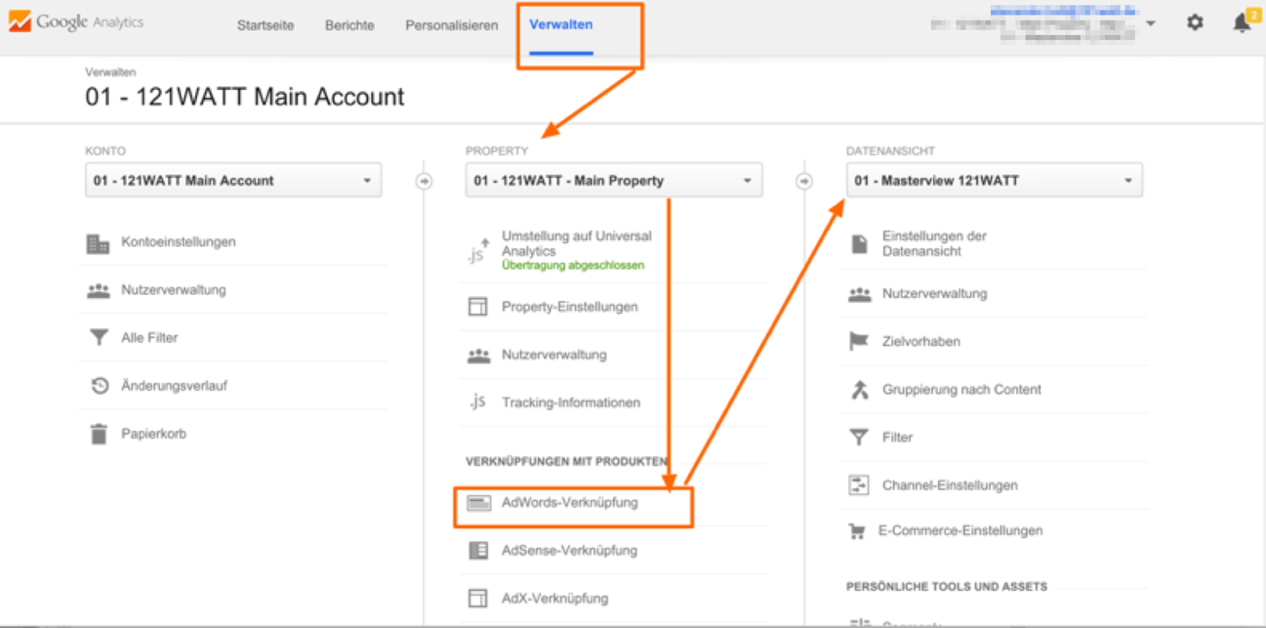Open the Property dropdown '01 - 121WATT - Main Property'
Viewport: 1266px width, 628px height.
point(614,181)
